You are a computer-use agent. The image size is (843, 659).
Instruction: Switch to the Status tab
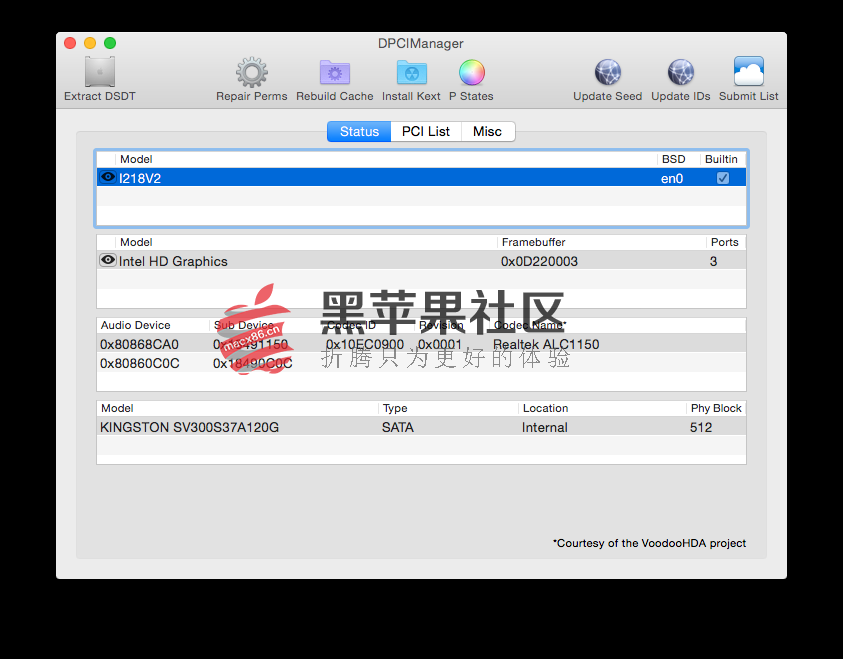[x=359, y=132]
